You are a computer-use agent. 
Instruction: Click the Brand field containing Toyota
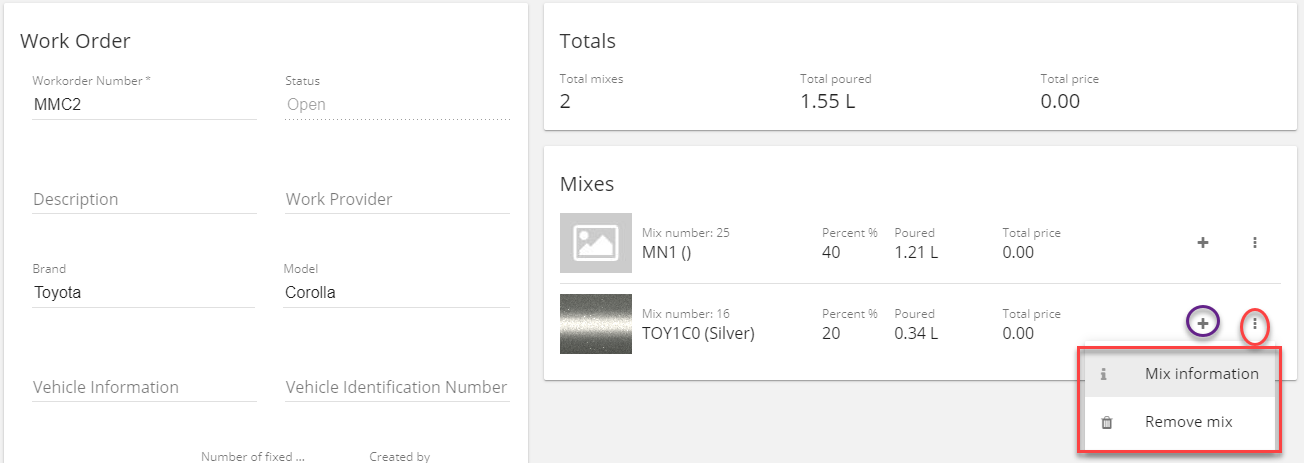coord(144,293)
